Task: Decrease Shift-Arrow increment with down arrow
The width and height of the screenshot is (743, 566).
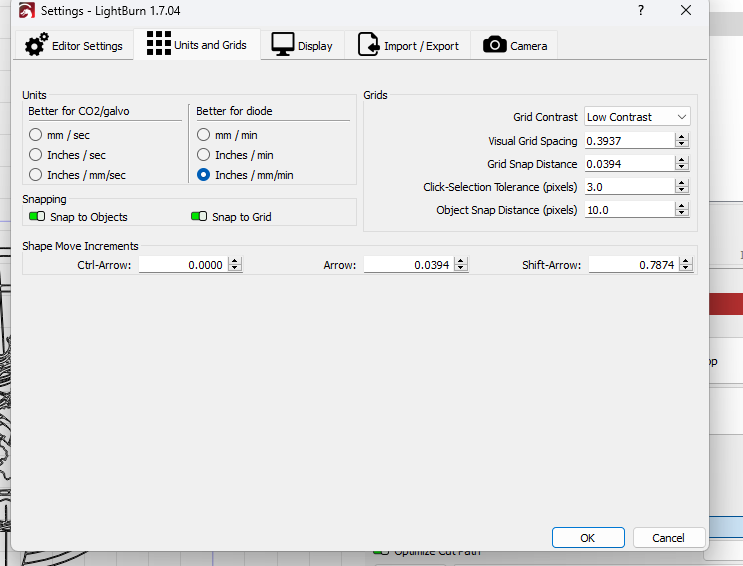Action: [686, 268]
